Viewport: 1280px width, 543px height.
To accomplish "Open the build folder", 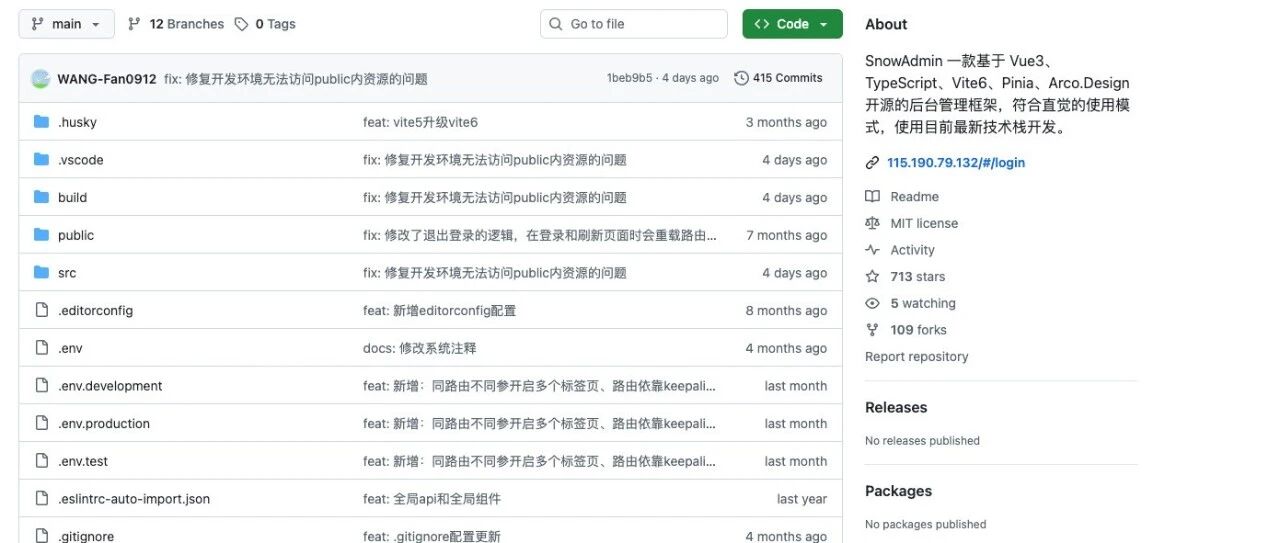I will tap(72, 198).
